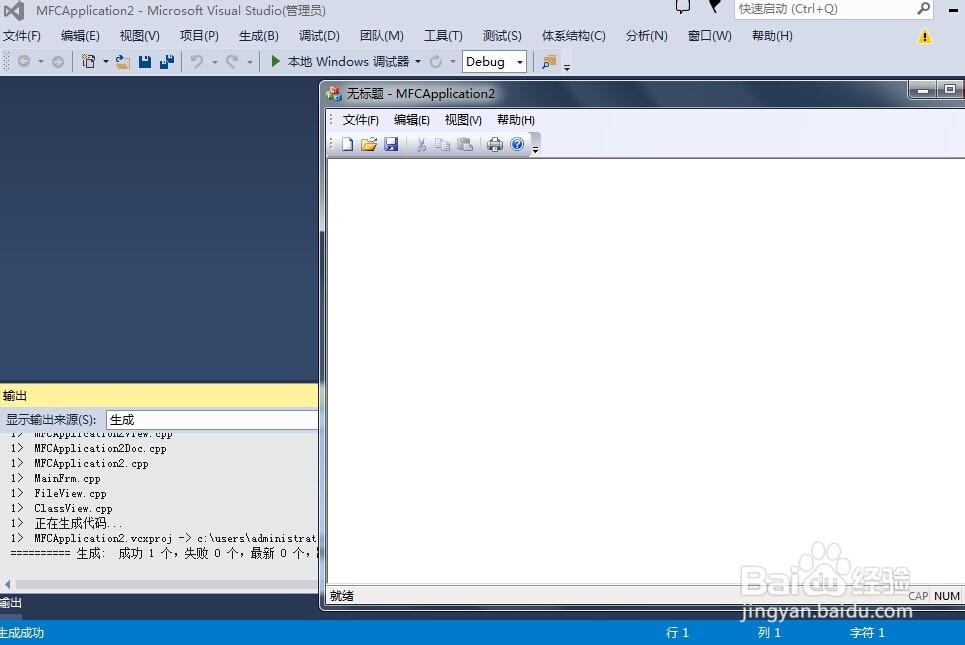Click Cut scissors icon in MFCApplication2 toolbar
Screen dimensions: 965x645
[x=421, y=145]
